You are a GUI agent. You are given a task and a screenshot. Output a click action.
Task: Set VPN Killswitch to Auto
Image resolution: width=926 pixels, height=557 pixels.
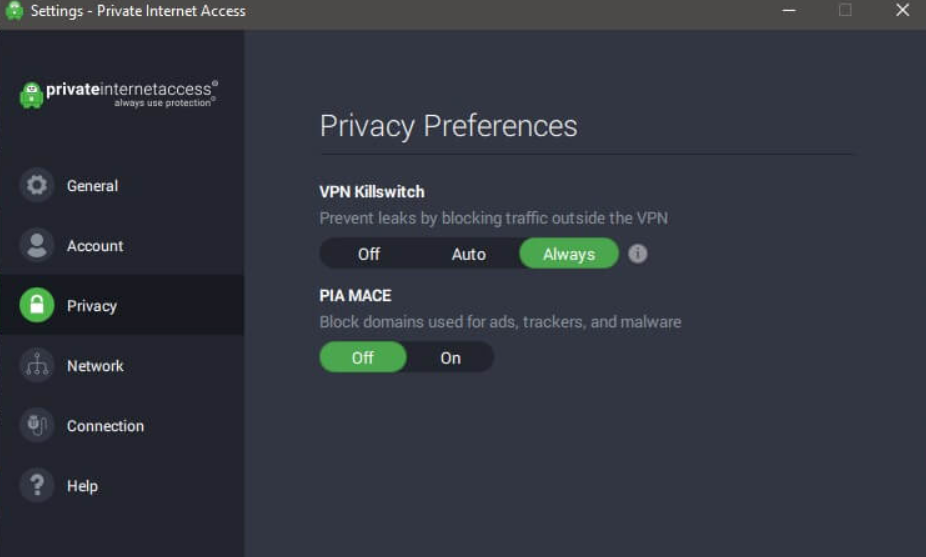click(468, 254)
